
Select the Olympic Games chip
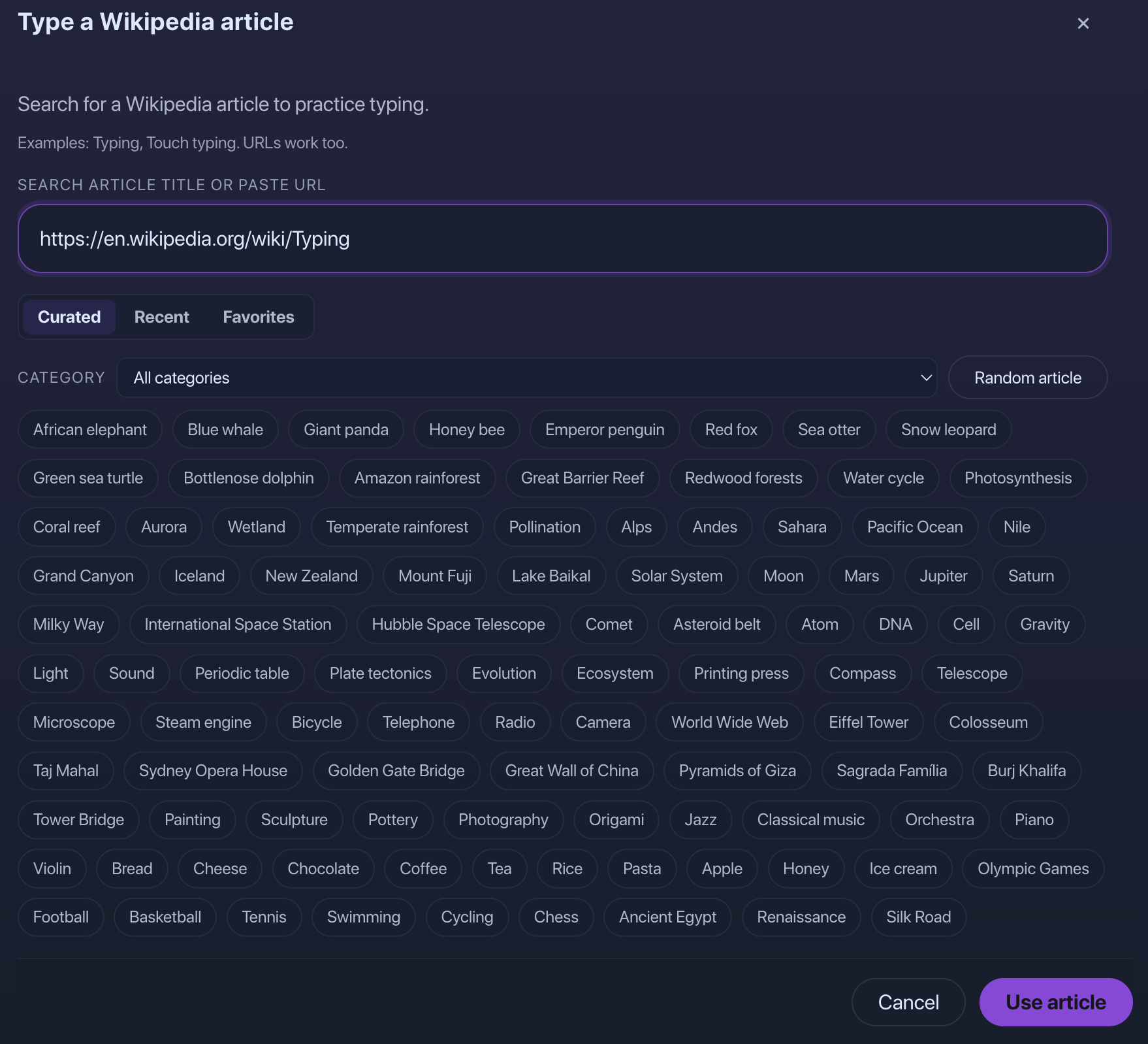(x=1033, y=868)
